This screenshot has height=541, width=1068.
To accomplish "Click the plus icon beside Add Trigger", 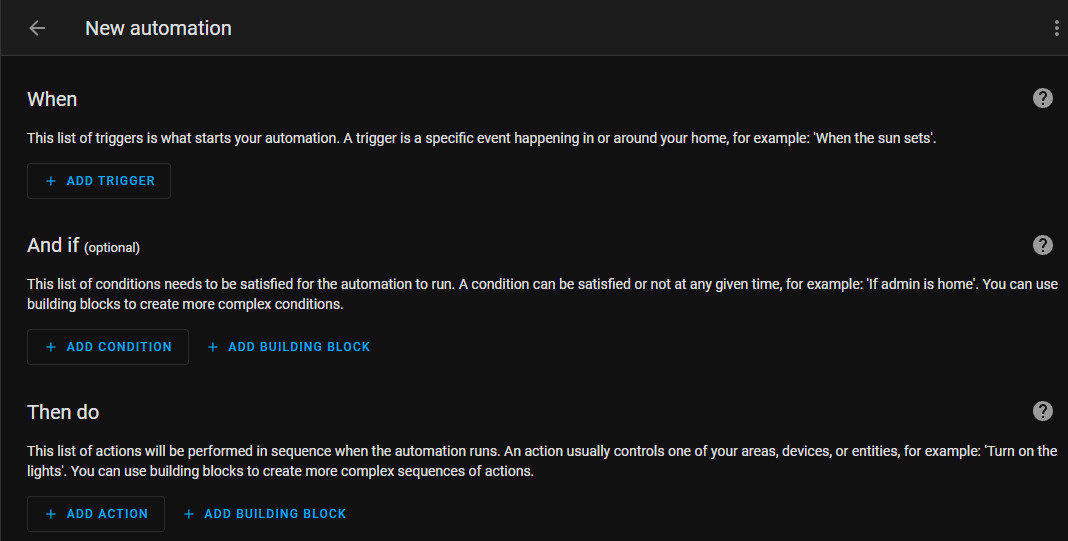I will tap(51, 181).
